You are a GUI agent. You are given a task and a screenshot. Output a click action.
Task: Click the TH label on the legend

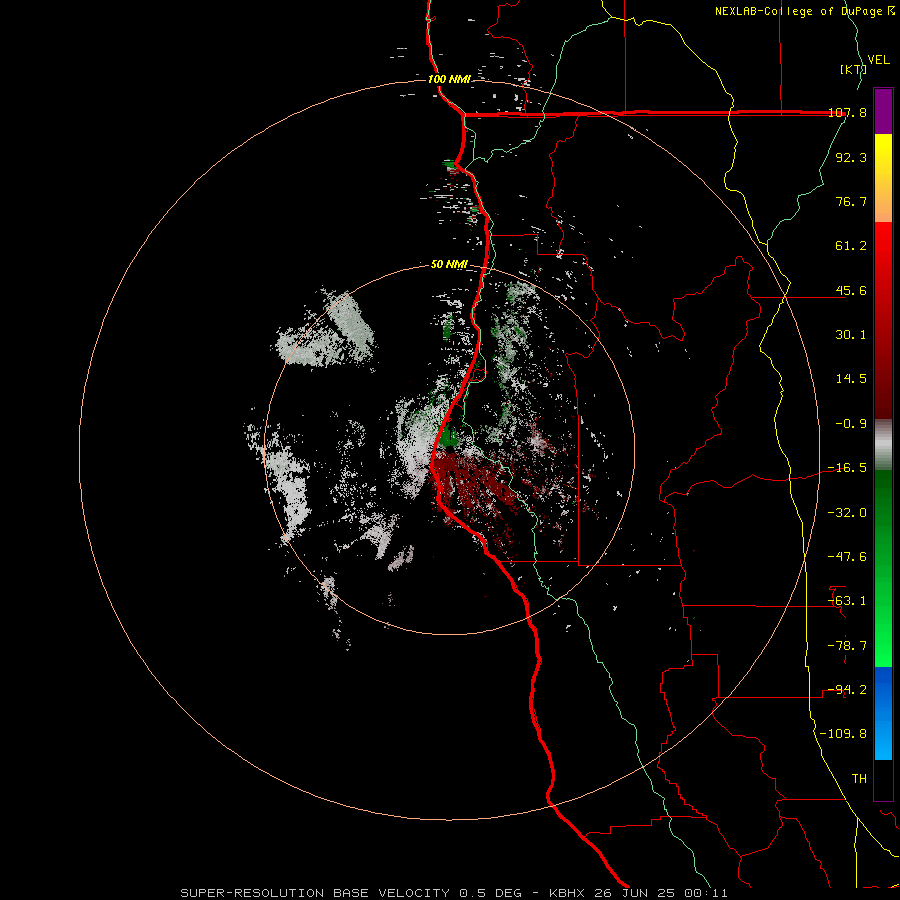coord(859,779)
